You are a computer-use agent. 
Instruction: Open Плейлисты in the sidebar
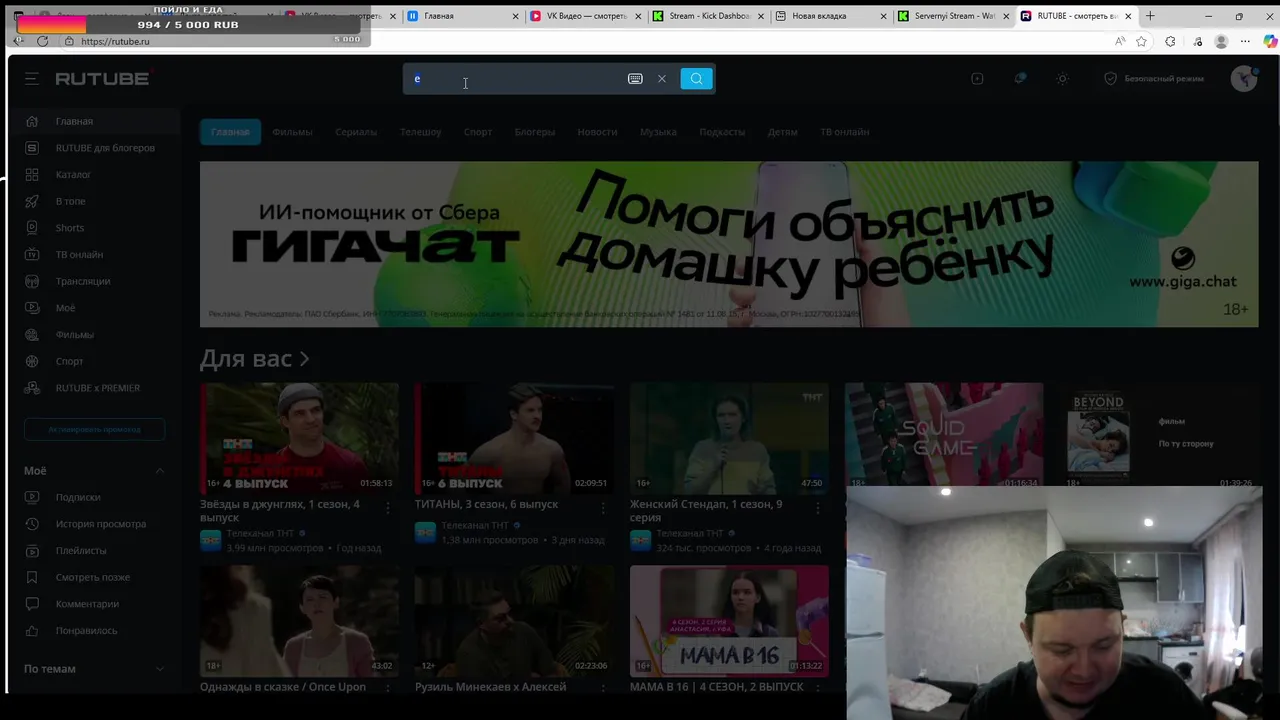[94, 551]
